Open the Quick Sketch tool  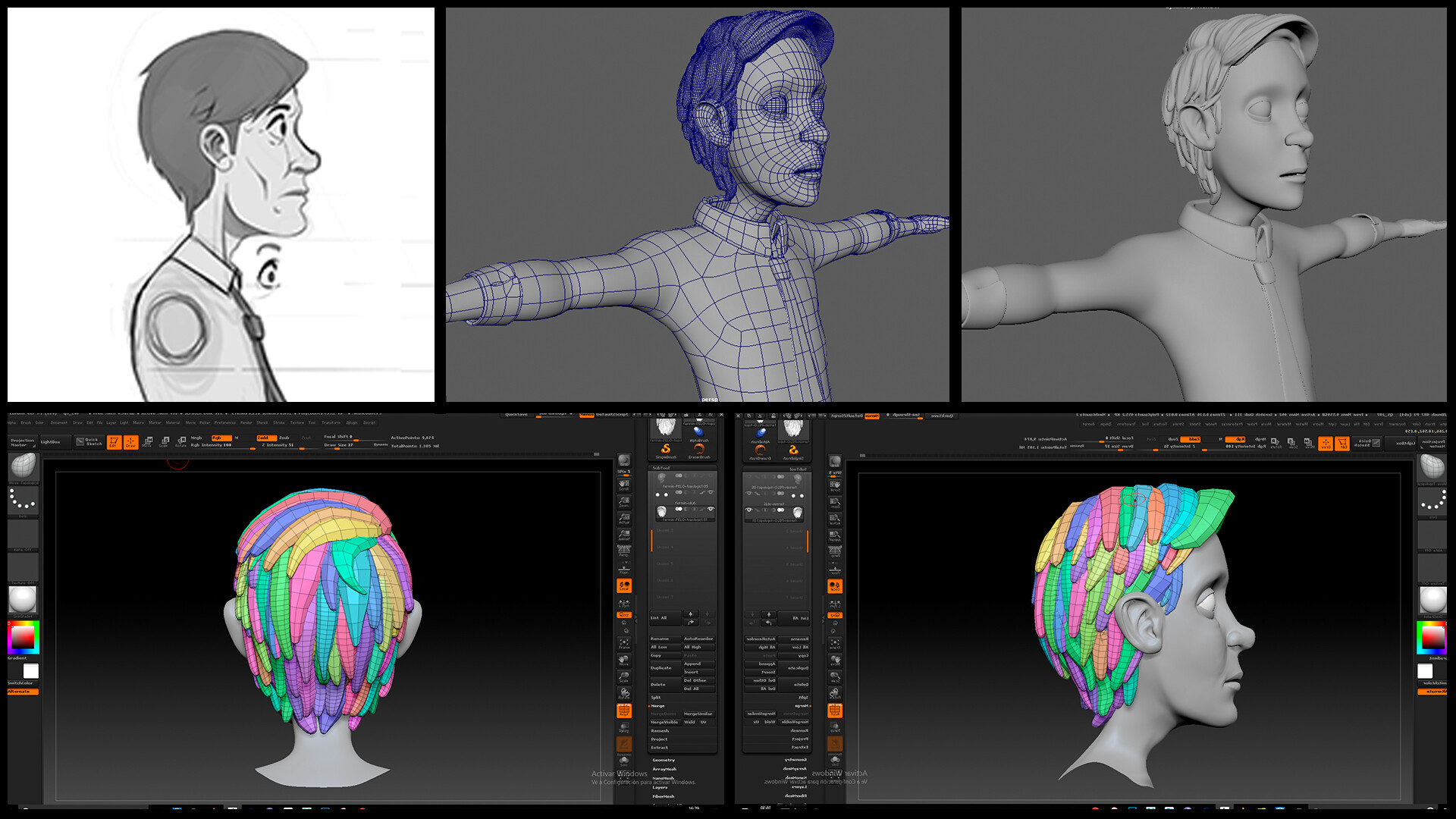click(89, 441)
